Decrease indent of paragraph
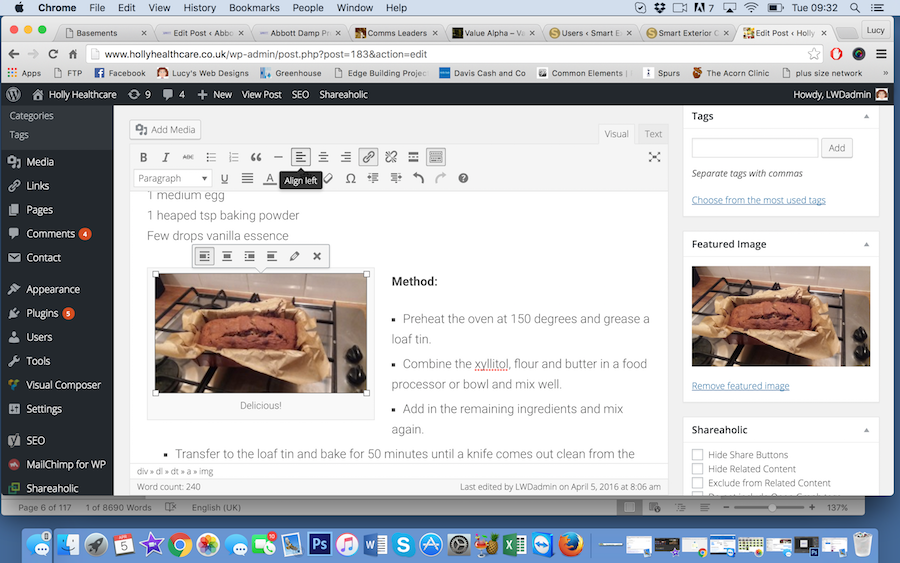Viewport: 900px width, 563px height. pyautogui.click(x=373, y=178)
